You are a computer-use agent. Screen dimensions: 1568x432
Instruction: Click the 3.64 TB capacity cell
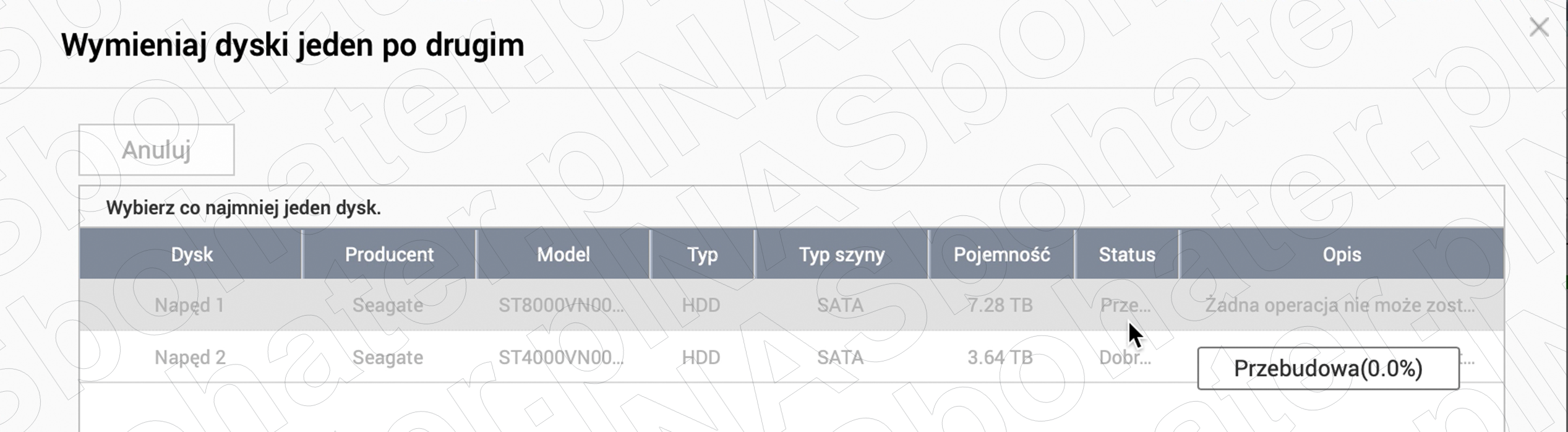[x=1000, y=357]
